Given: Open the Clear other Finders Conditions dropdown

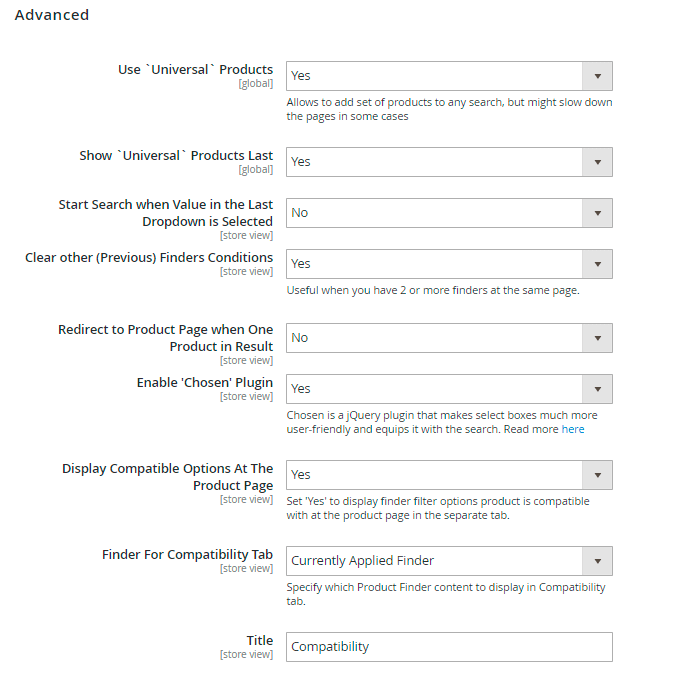Looking at the screenshot, I should [x=449, y=264].
